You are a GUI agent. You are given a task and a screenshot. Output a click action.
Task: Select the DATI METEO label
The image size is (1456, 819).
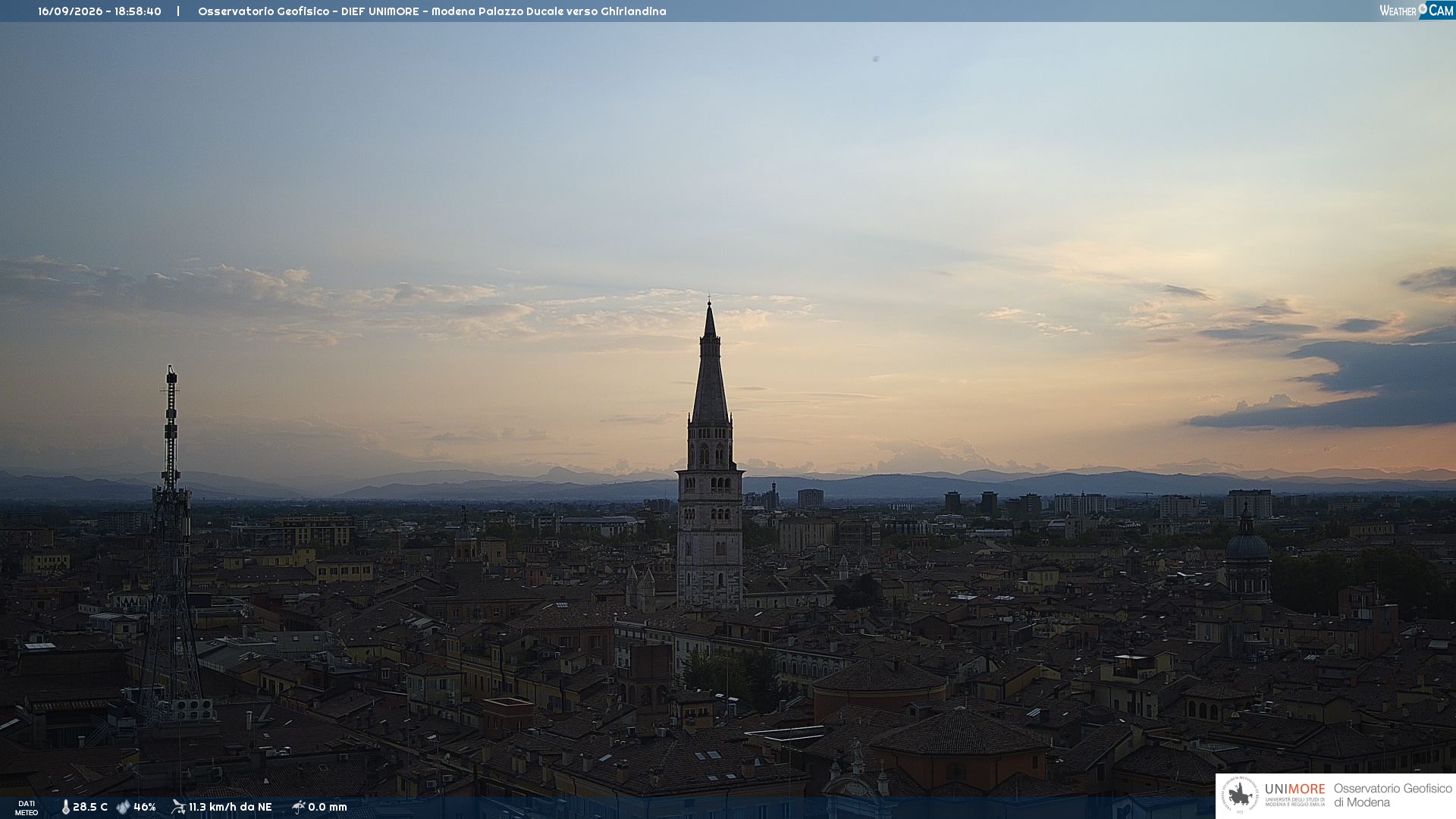coord(27,808)
